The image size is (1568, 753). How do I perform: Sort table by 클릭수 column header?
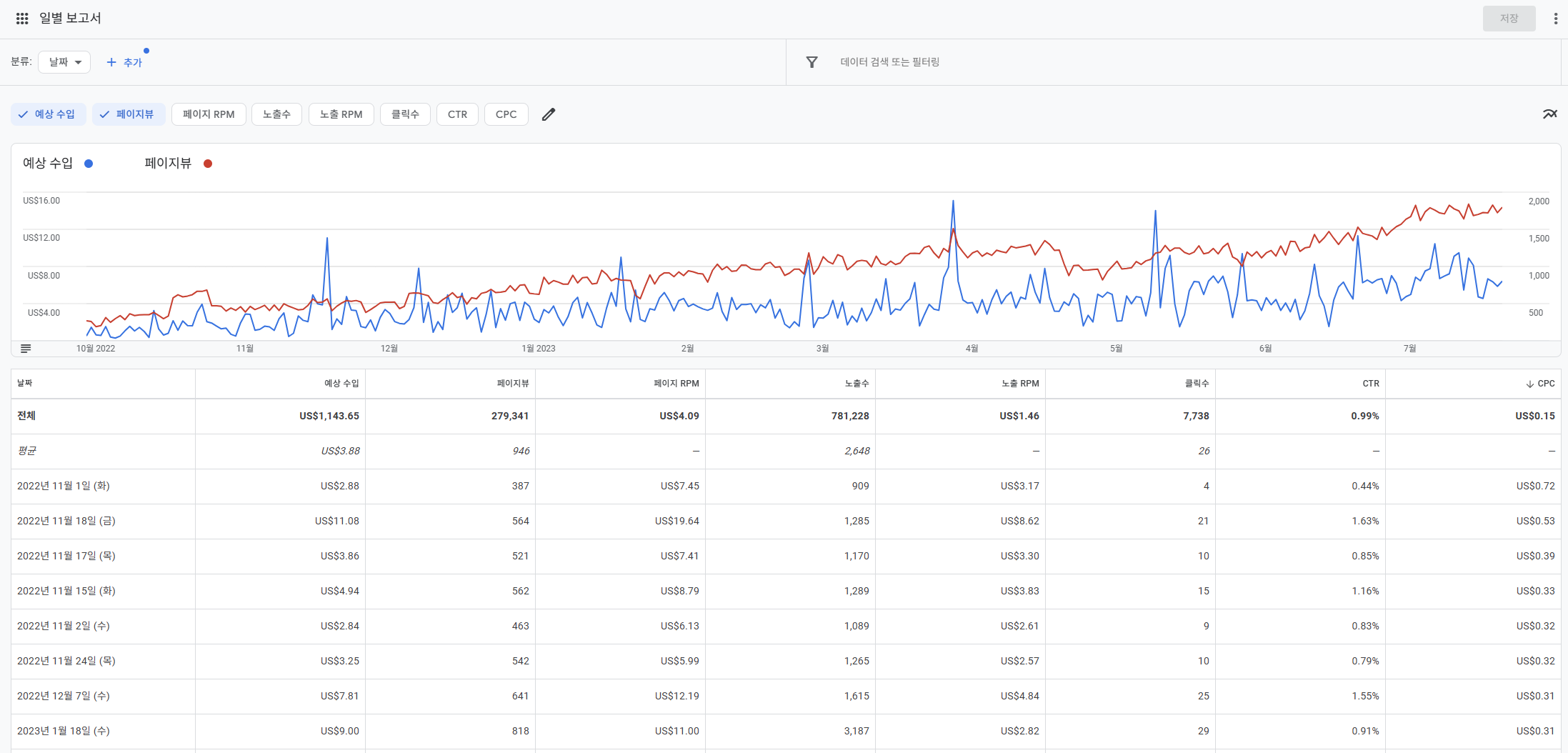point(1197,384)
